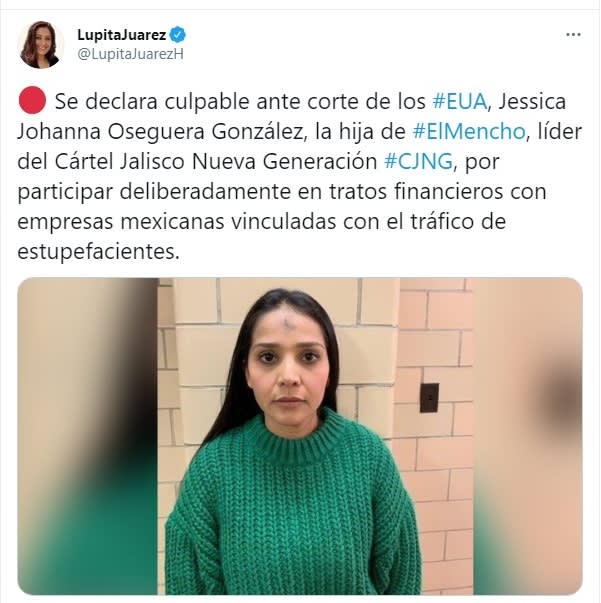
Task: Click the blurred left side of the image
Action: click(88, 436)
